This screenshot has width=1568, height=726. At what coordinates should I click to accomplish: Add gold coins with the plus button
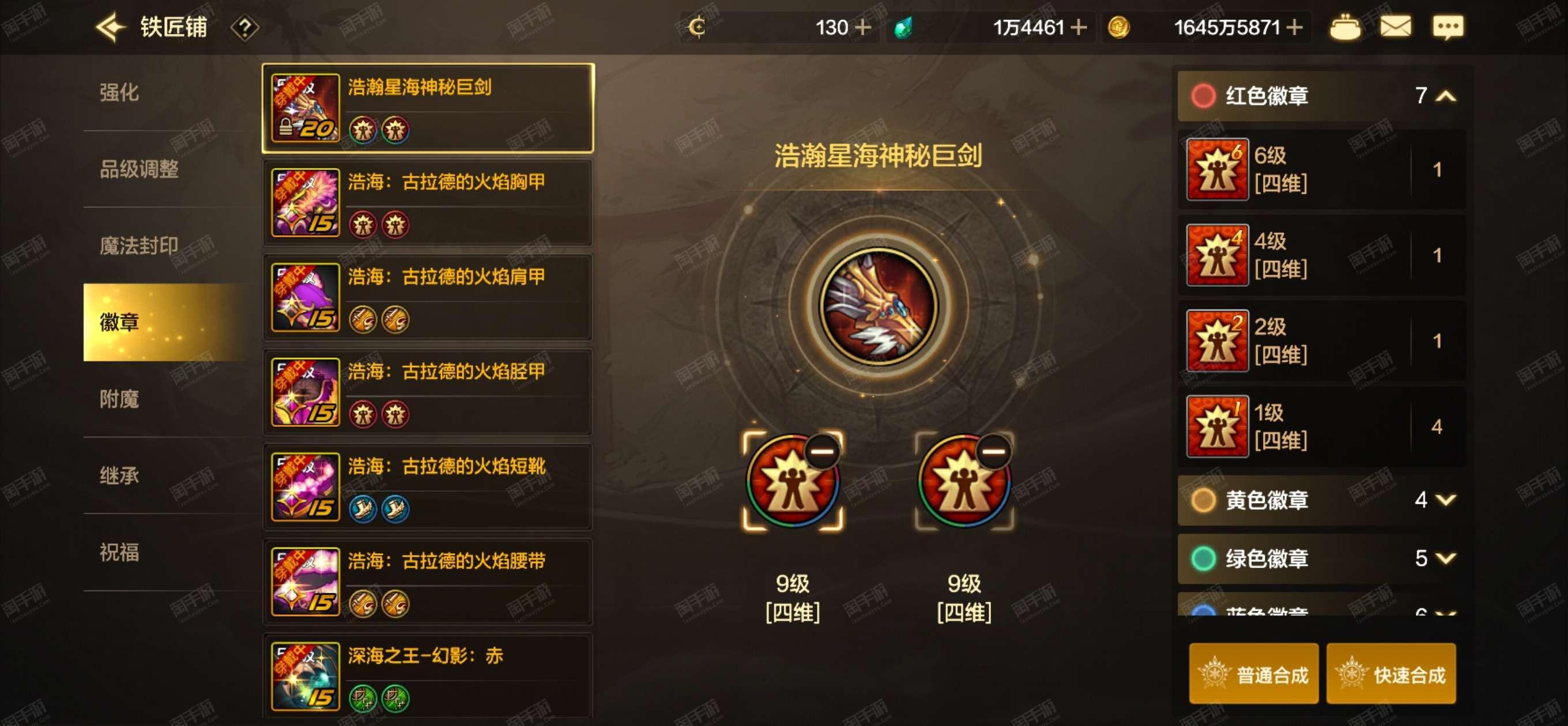(x=1295, y=28)
